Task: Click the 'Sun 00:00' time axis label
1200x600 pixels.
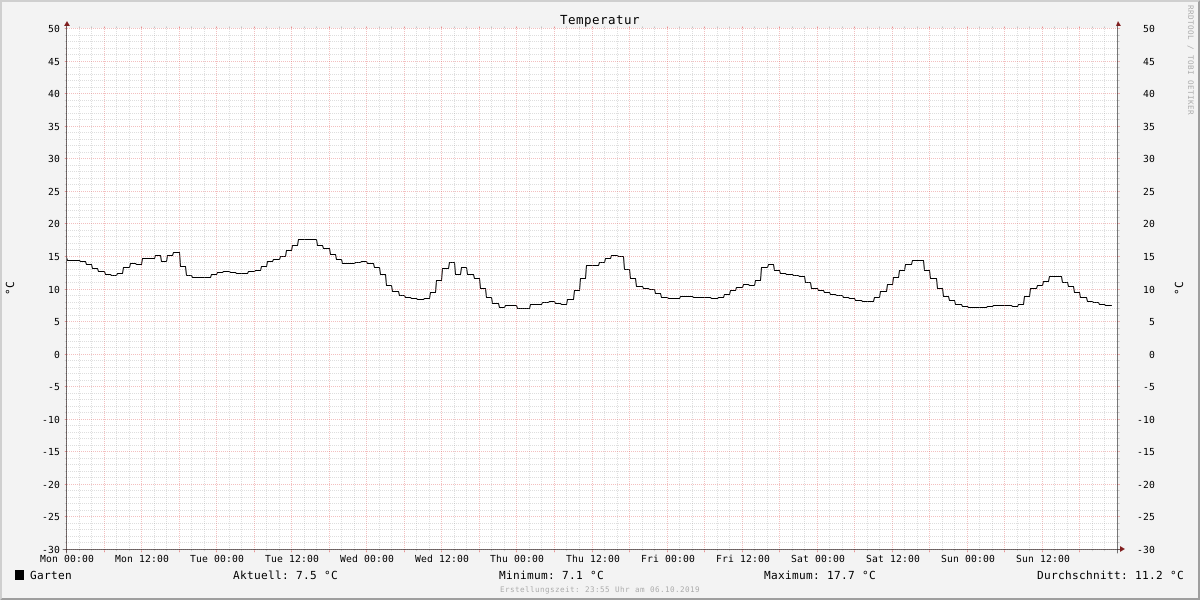Action: pyautogui.click(x=968, y=559)
